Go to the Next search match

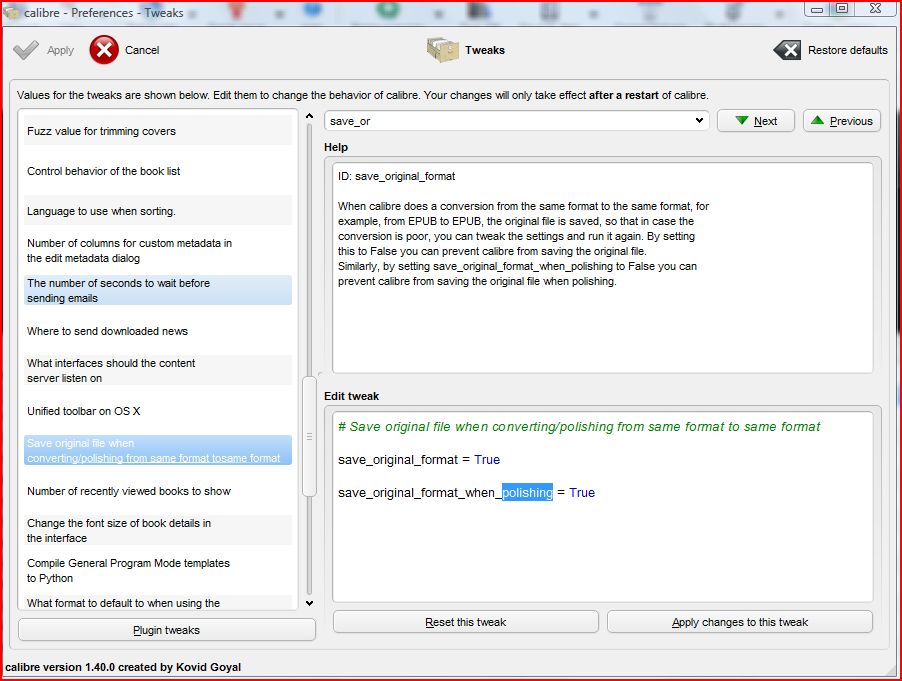[756, 121]
